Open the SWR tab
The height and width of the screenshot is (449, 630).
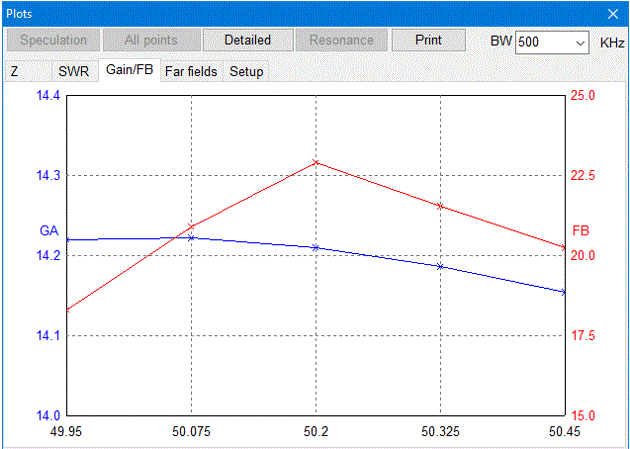pos(72,72)
